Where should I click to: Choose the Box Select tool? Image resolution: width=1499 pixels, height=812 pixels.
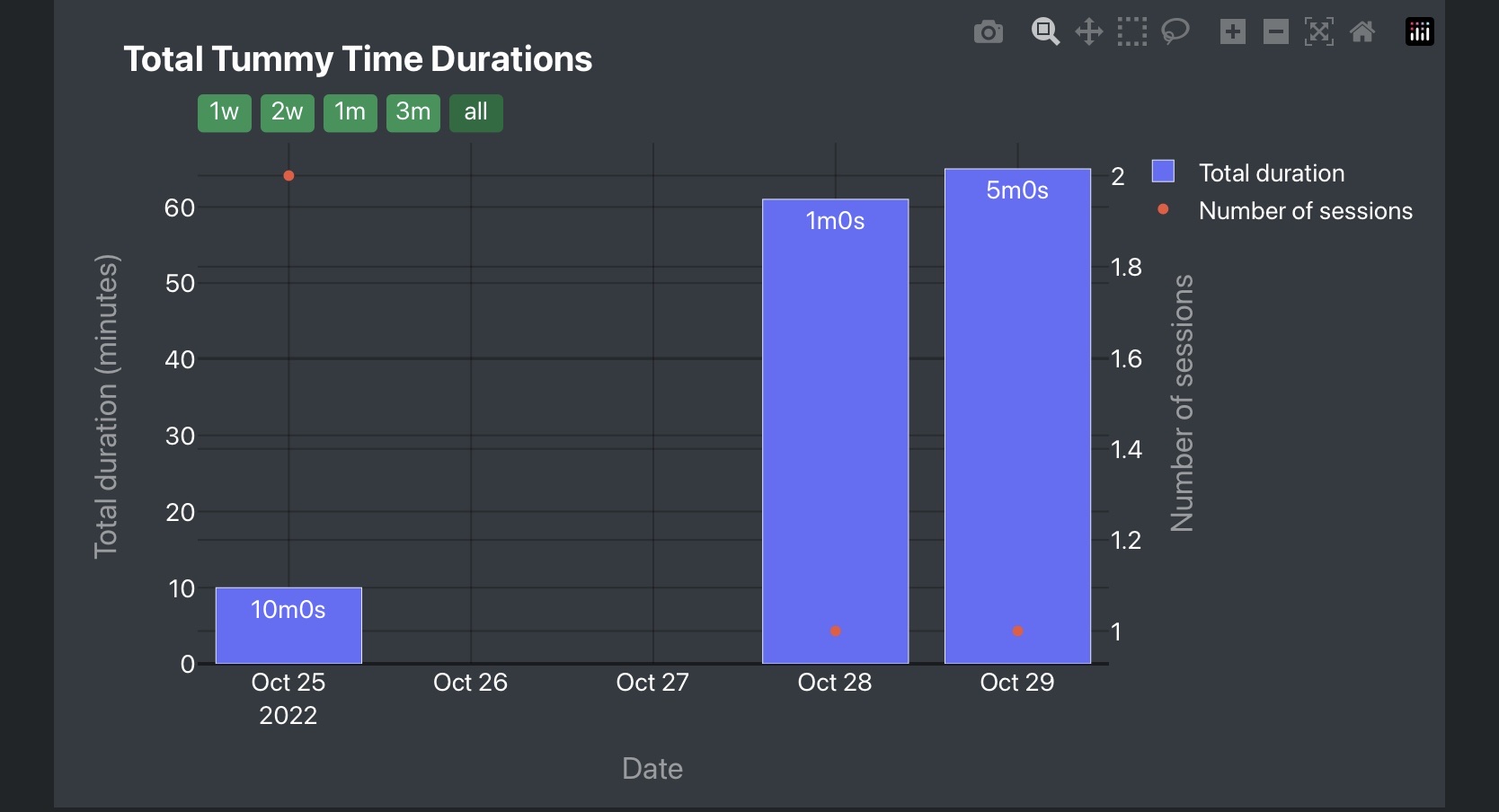pyautogui.click(x=1131, y=31)
